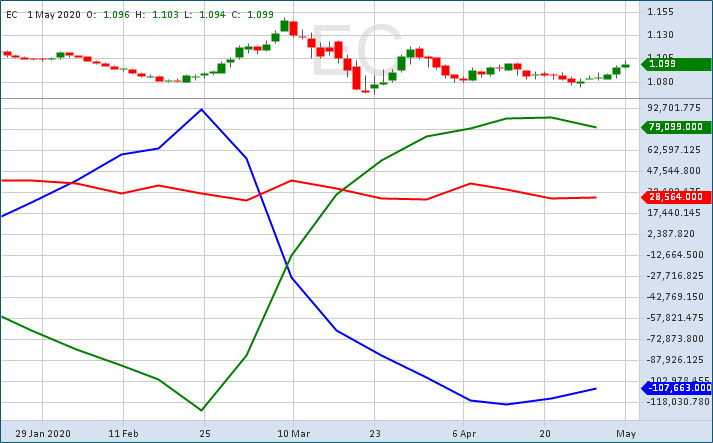Image resolution: width=713 pixels, height=443 pixels.
Task: Click the -42,769.150 axis value
Action: click(675, 297)
